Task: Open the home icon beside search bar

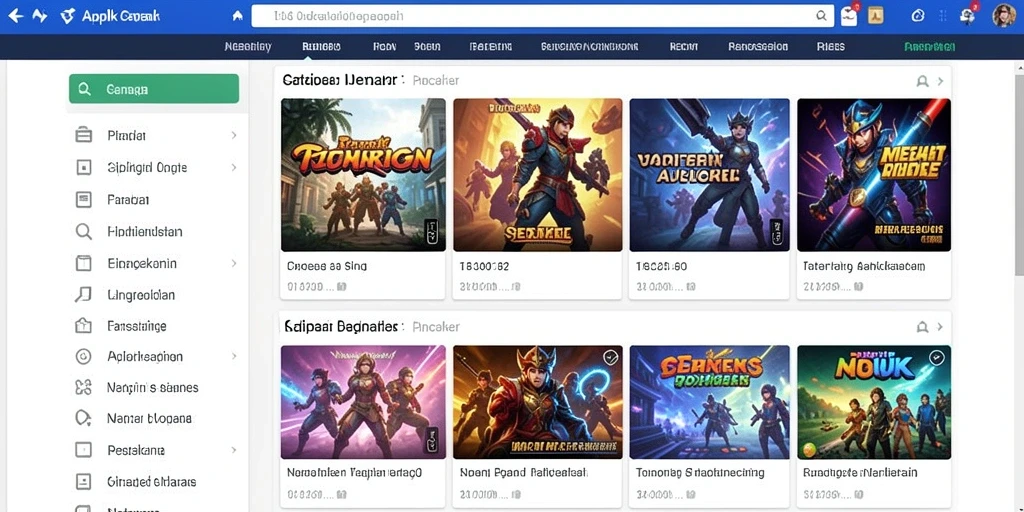Action: point(238,16)
